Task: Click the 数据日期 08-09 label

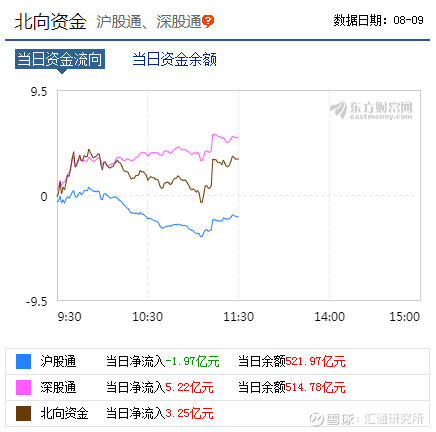Action: click(x=378, y=20)
